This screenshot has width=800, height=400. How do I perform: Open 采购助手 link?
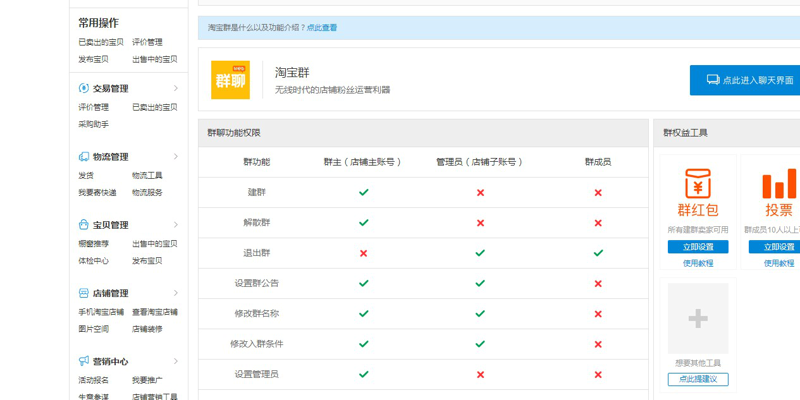[x=93, y=124]
